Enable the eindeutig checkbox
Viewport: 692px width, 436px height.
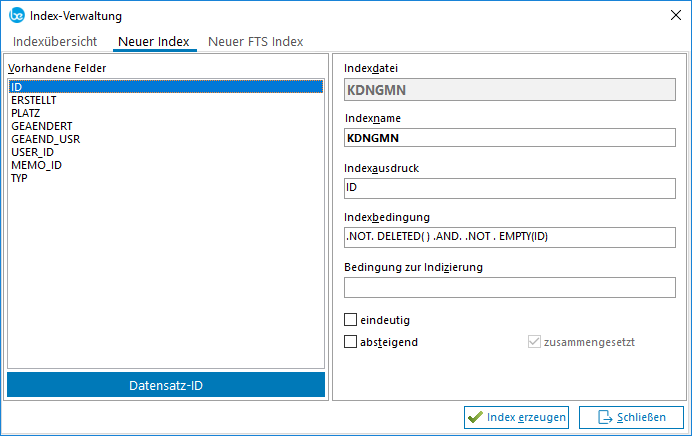point(350,320)
